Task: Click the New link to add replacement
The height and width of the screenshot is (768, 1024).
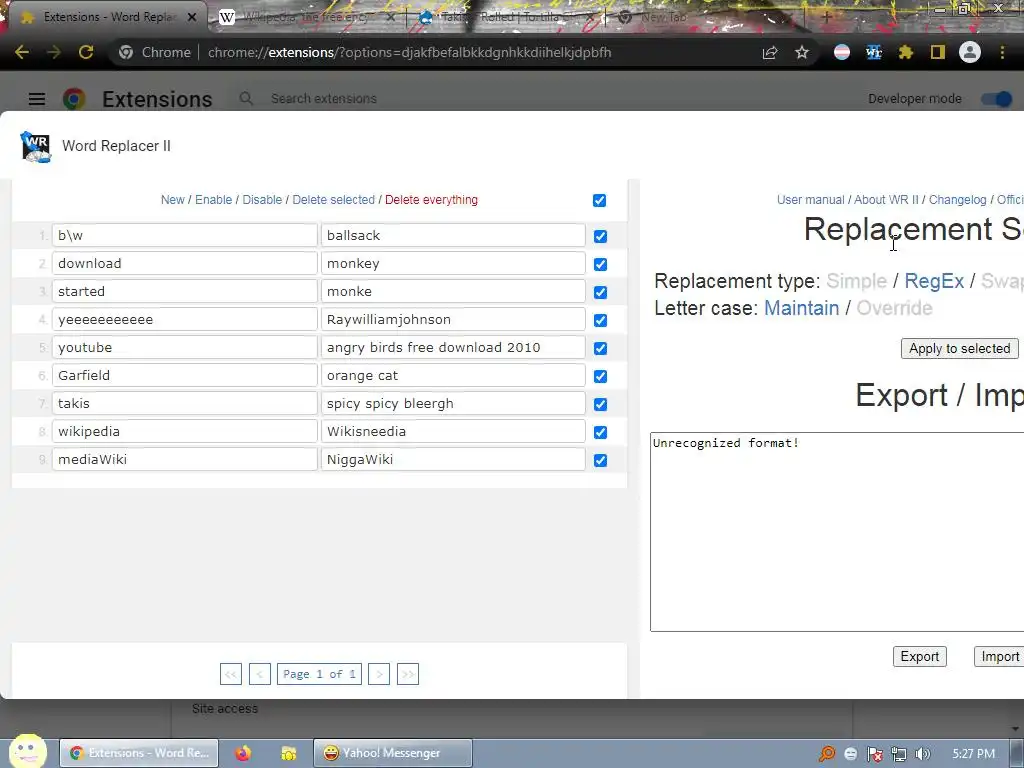Action: [172, 200]
